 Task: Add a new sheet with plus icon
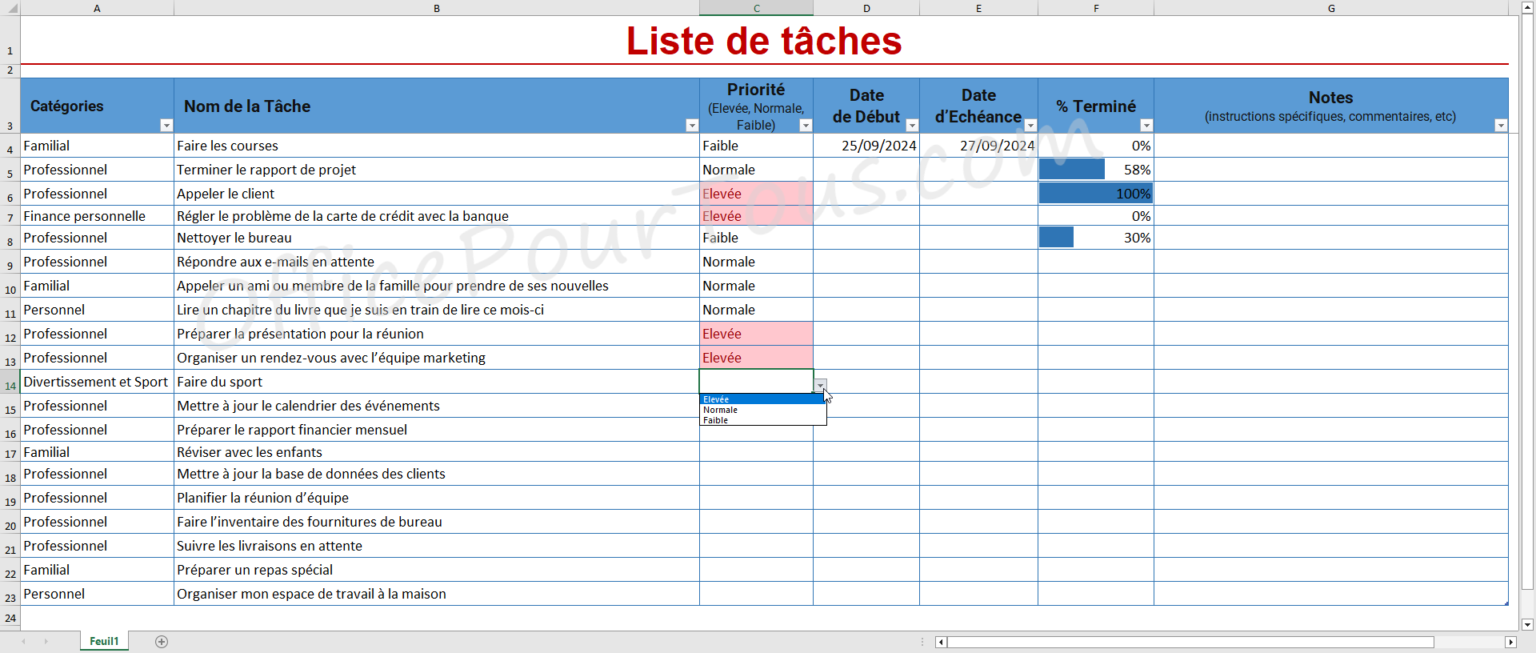pyautogui.click(x=162, y=642)
